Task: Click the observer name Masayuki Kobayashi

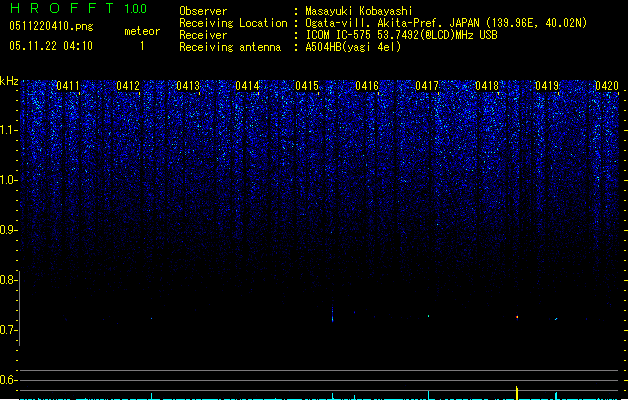Action: pyautogui.click(x=359, y=11)
